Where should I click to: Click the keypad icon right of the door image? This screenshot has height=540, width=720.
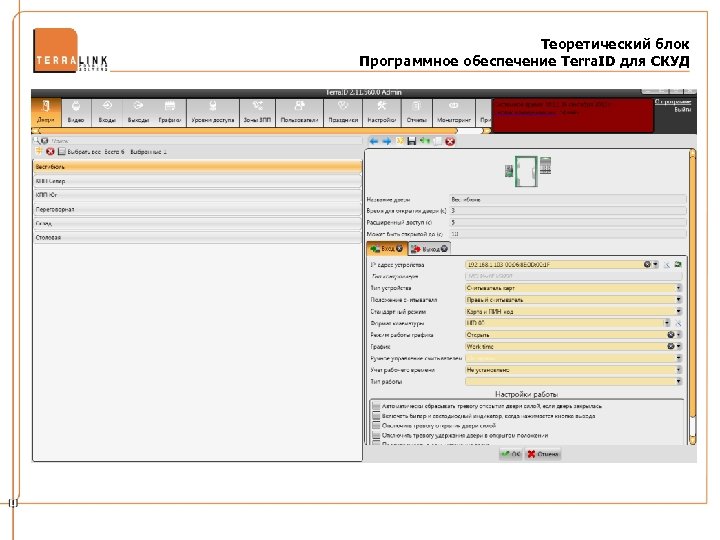(545, 165)
